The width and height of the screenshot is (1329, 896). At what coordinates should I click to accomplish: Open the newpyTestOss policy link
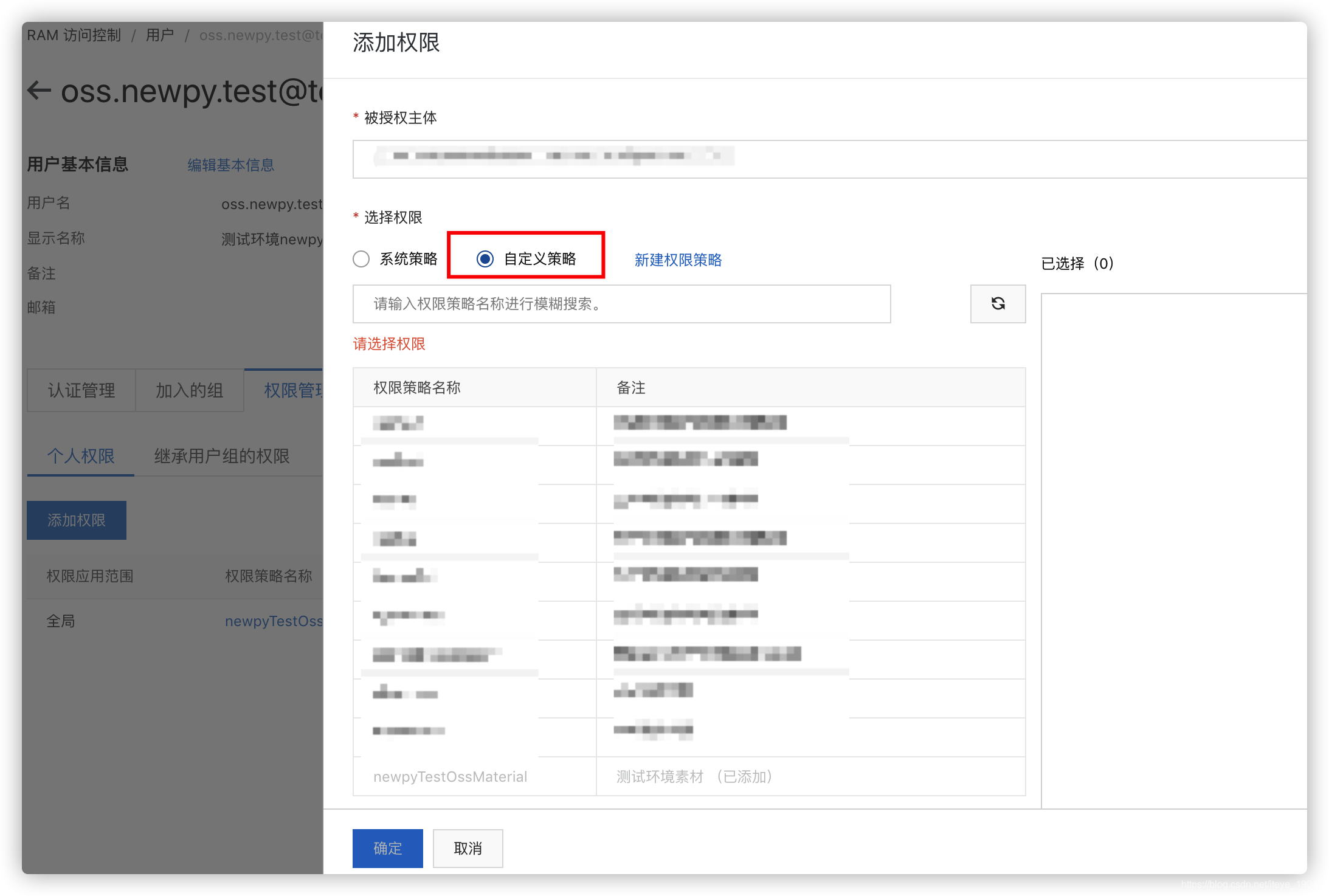click(274, 621)
